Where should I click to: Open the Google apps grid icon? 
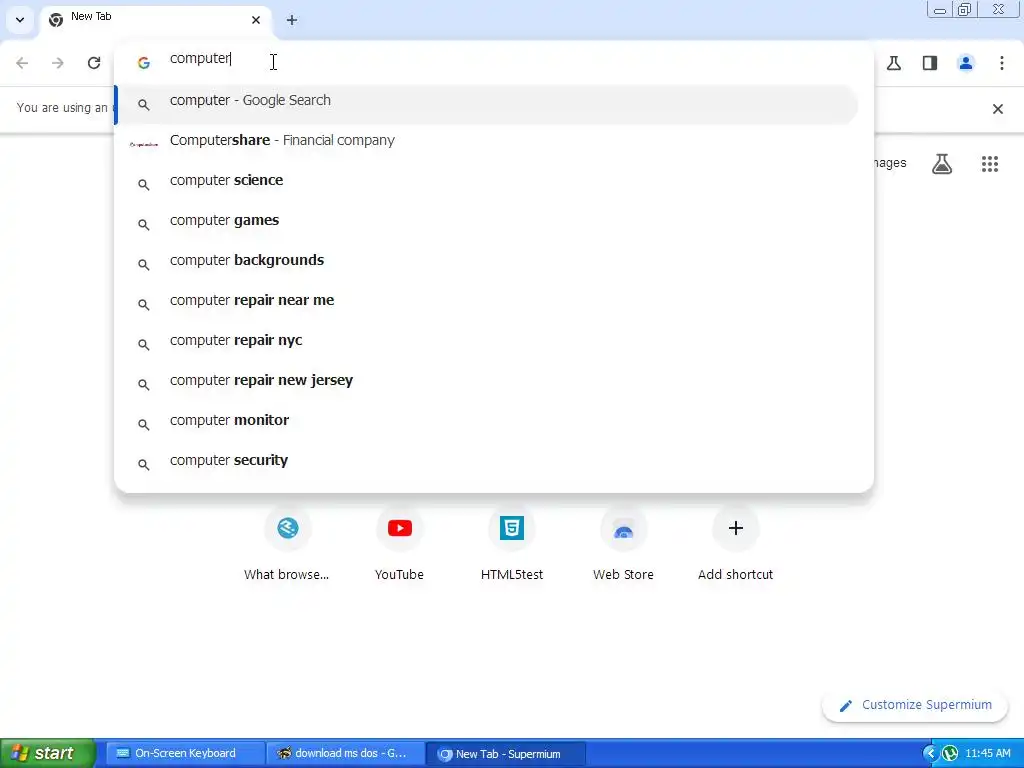(990, 164)
